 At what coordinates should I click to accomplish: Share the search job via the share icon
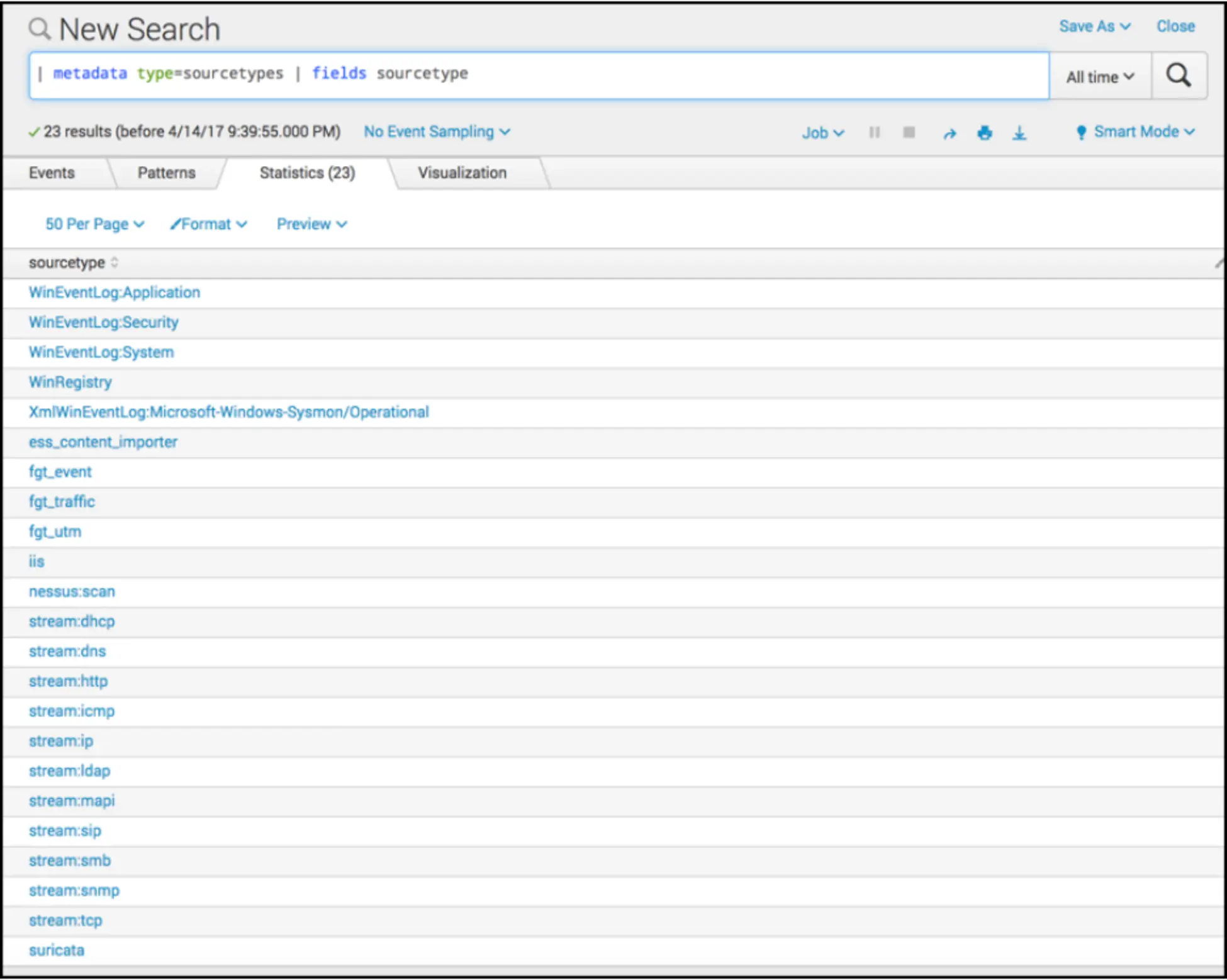[950, 133]
